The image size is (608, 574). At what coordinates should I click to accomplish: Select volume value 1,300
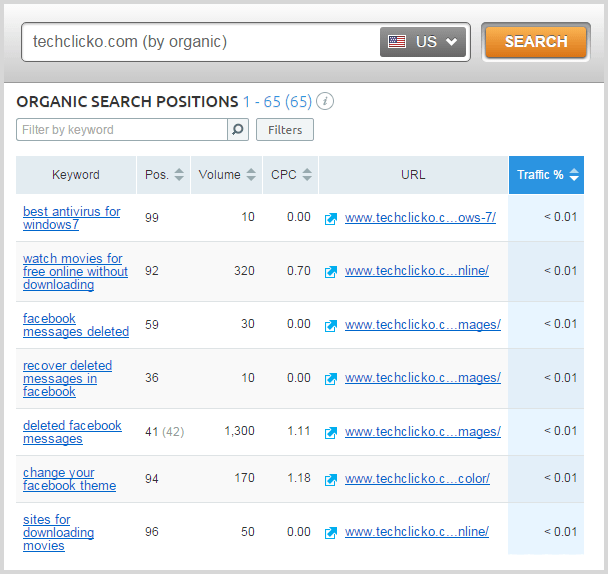click(x=240, y=431)
